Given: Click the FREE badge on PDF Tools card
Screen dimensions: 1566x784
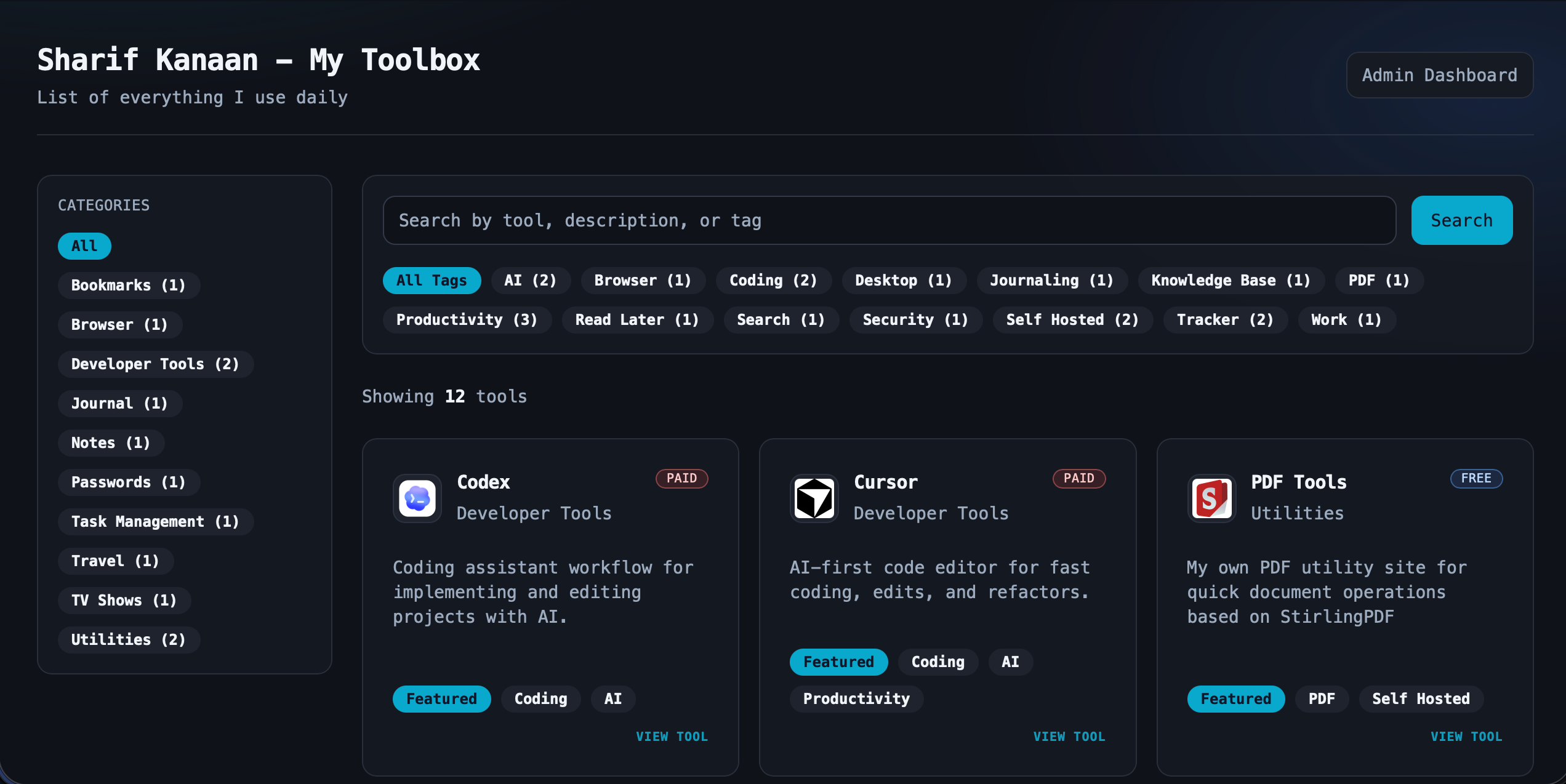Looking at the screenshot, I should coord(1476,478).
